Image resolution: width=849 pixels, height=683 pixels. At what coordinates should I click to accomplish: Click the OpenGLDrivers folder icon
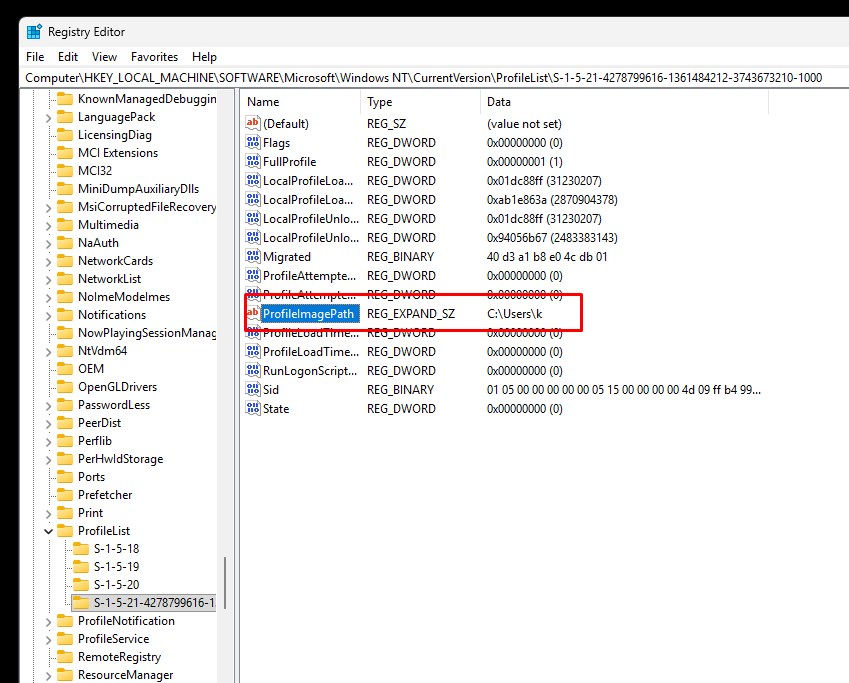(x=65, y=387)
